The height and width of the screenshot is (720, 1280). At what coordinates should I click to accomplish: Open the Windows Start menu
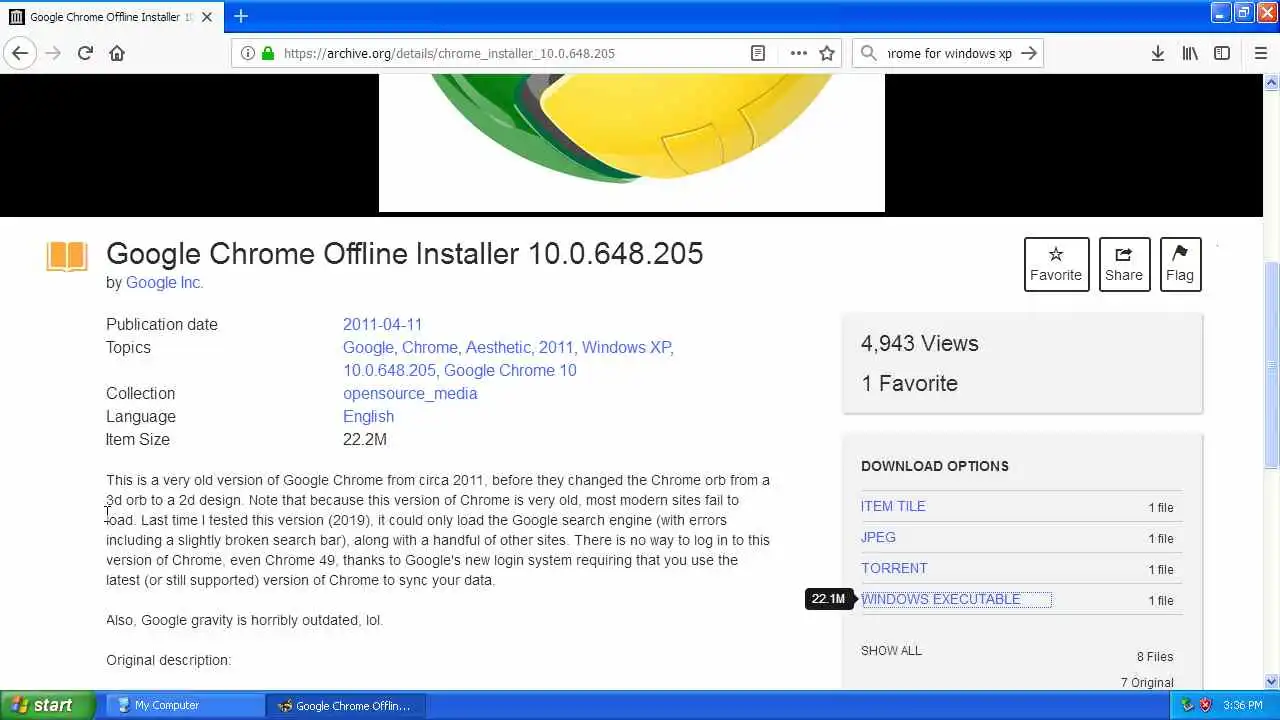click(x=48, y=705)
